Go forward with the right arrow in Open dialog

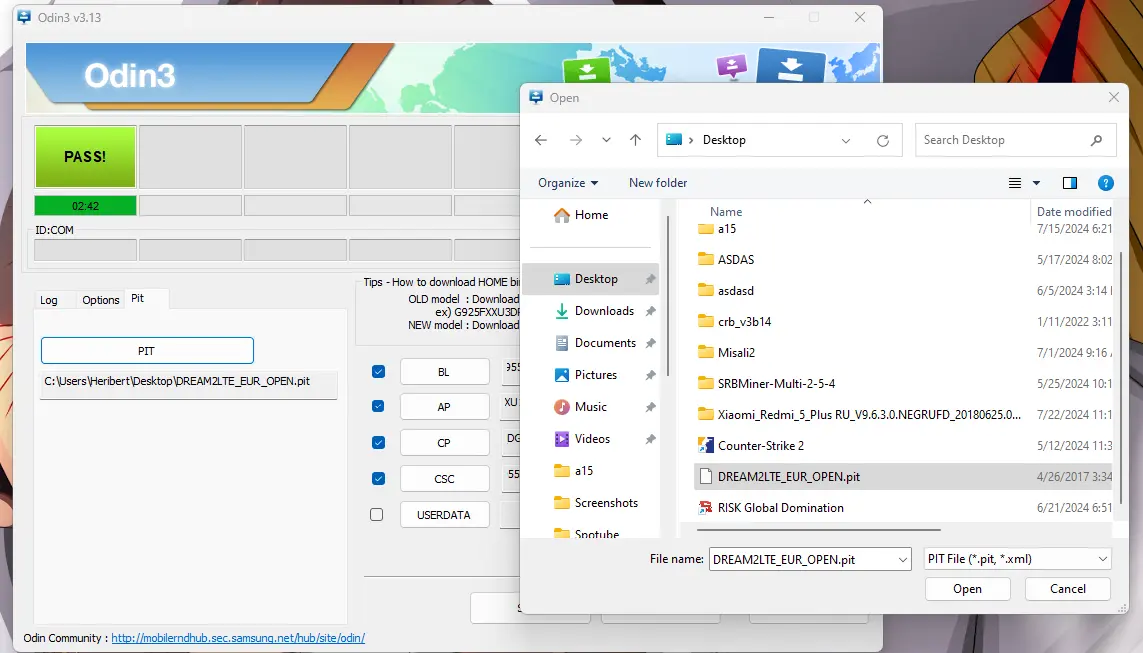pos(576,140)
